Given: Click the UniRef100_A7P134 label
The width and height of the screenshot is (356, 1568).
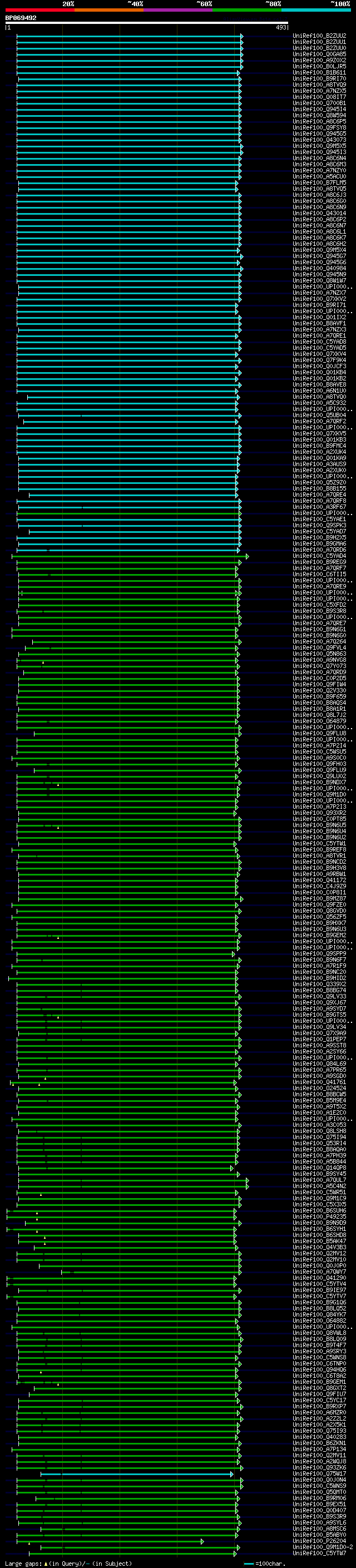Looking at the screenshot, I should pyautogui.click(x=319, y=1450).
